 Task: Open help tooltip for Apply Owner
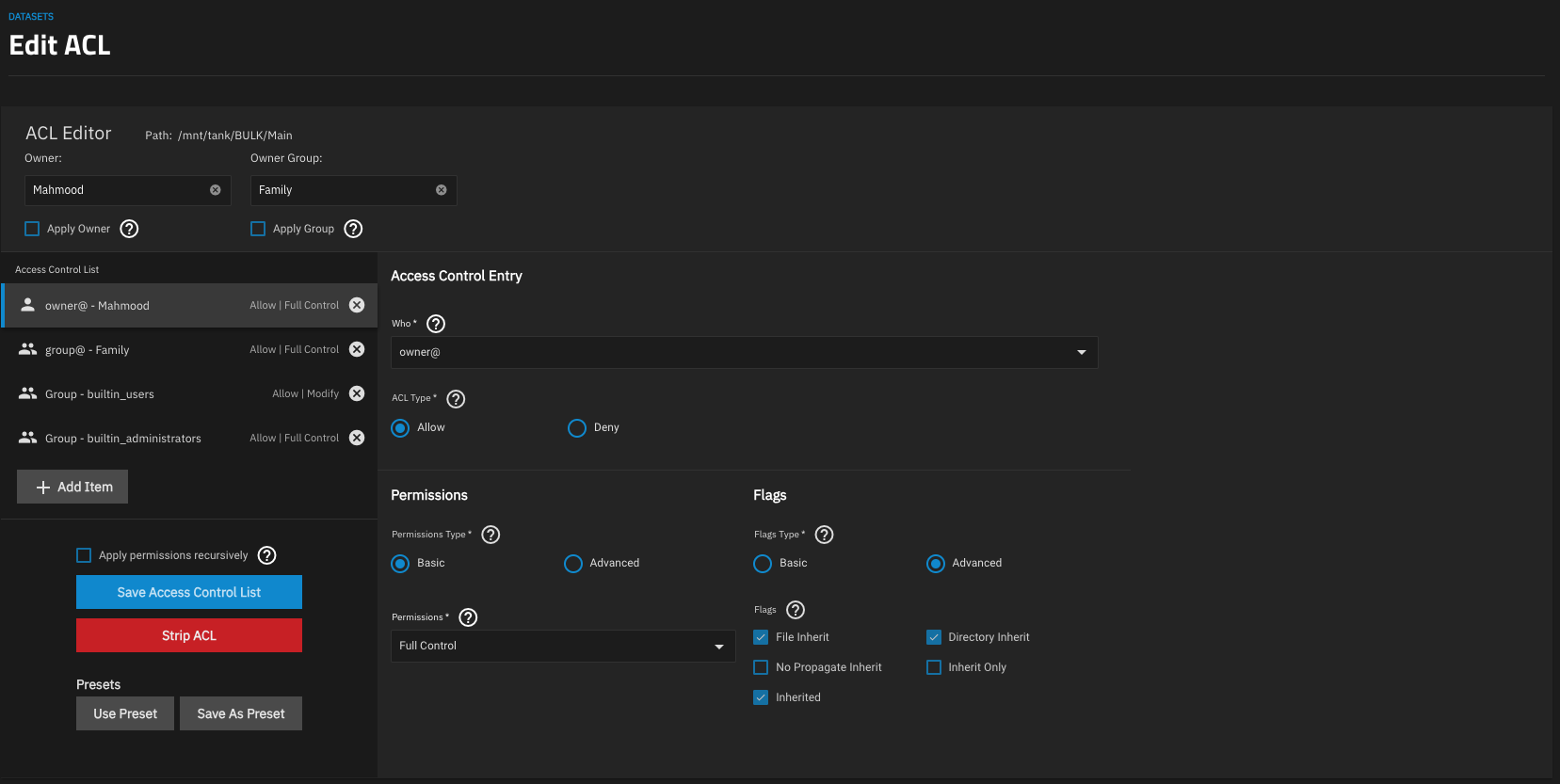[x=130, y=229]
